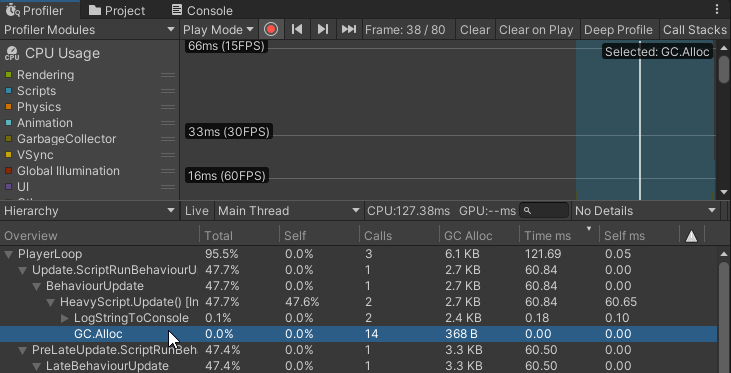Enable Call Stacks recording
Screen dimensions: 731x373
click(x=695, y=29)
